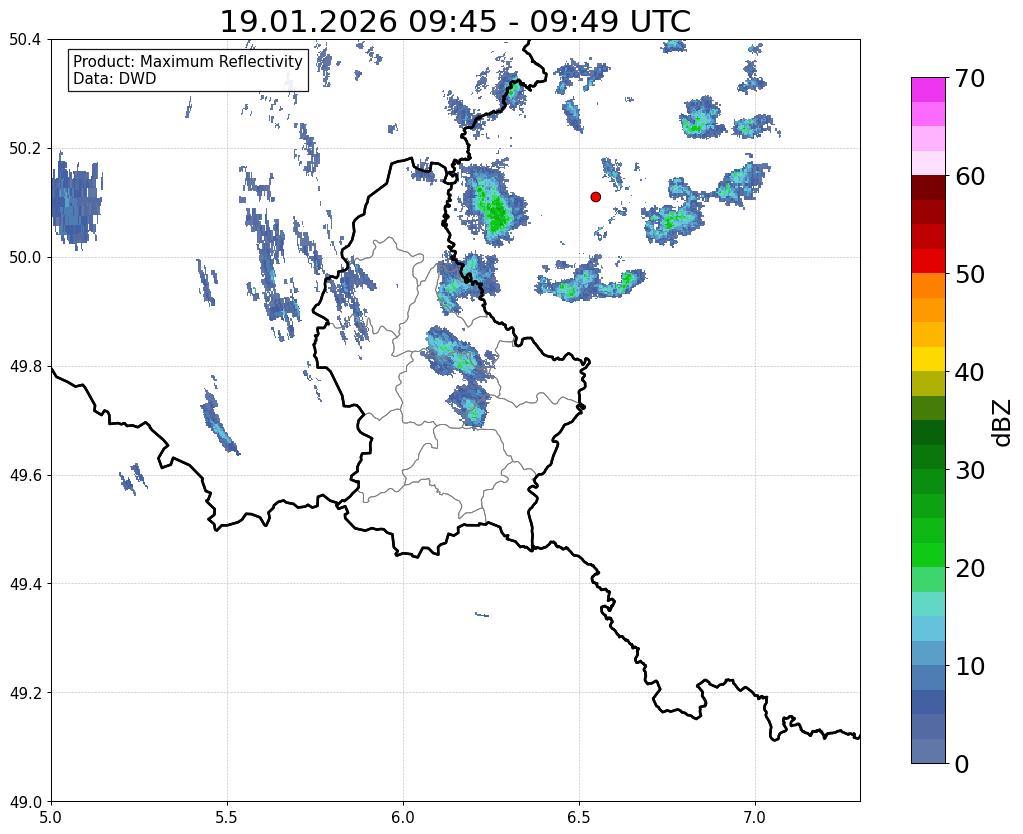Click the longitude axis label 5.5
The image size is (1023, 834).
(227, 817)
